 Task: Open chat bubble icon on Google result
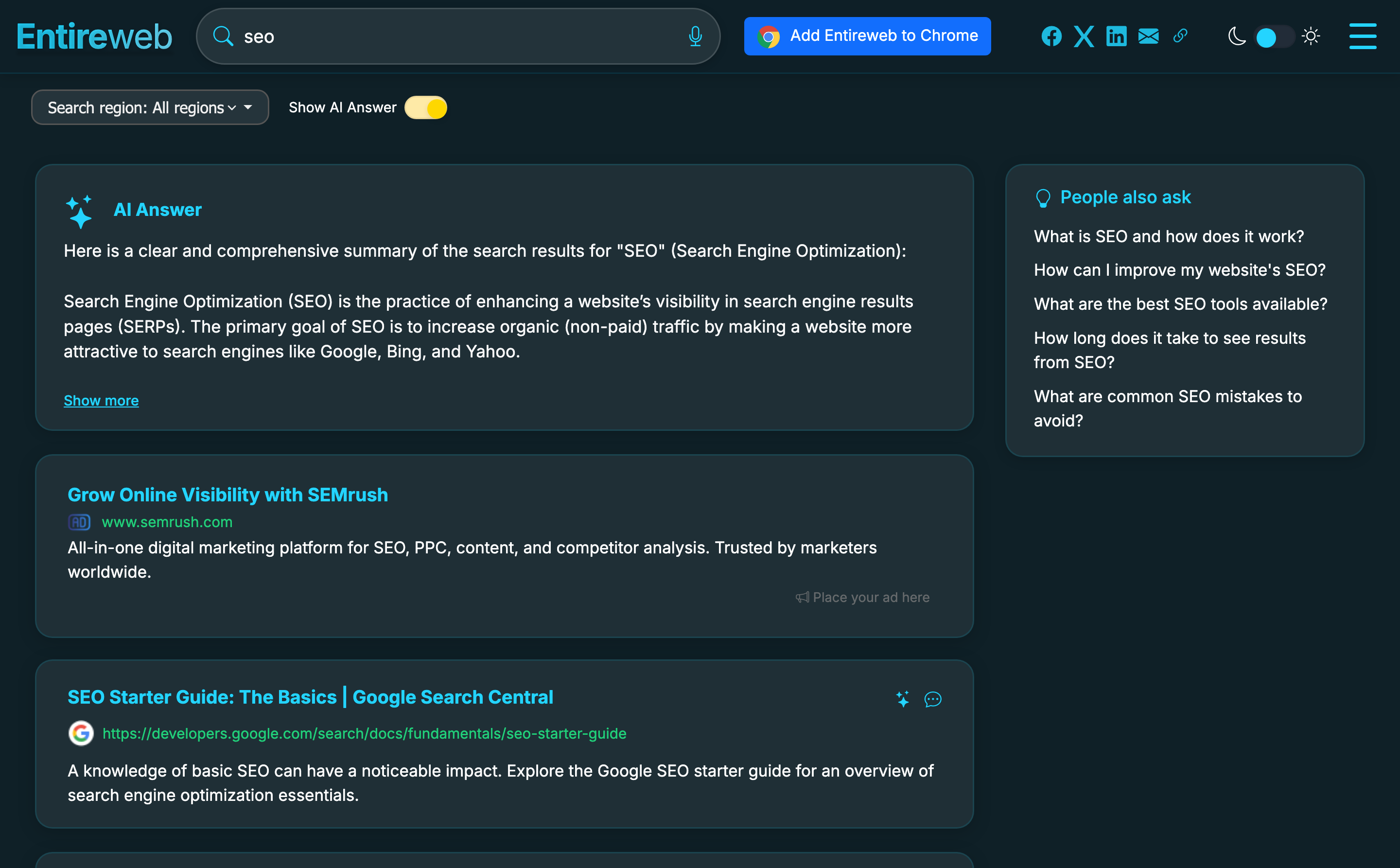point(933,699)
